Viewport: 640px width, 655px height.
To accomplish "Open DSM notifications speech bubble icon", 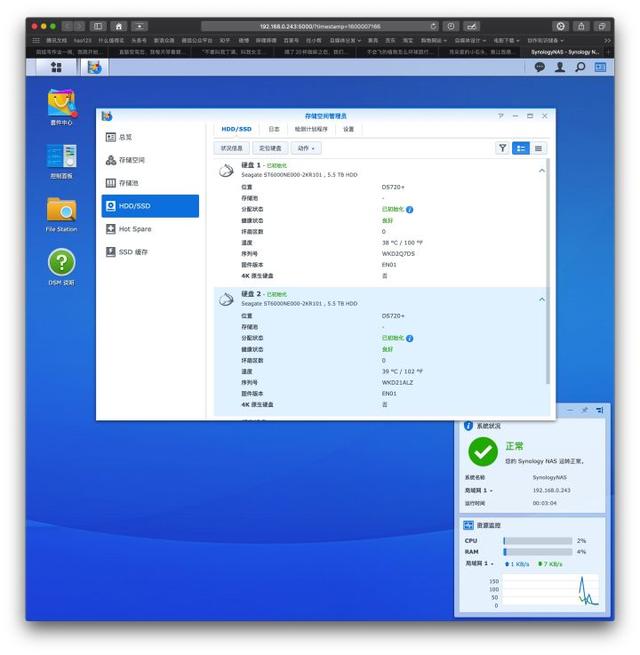I will pyautogui.click(x=539, y=67).
